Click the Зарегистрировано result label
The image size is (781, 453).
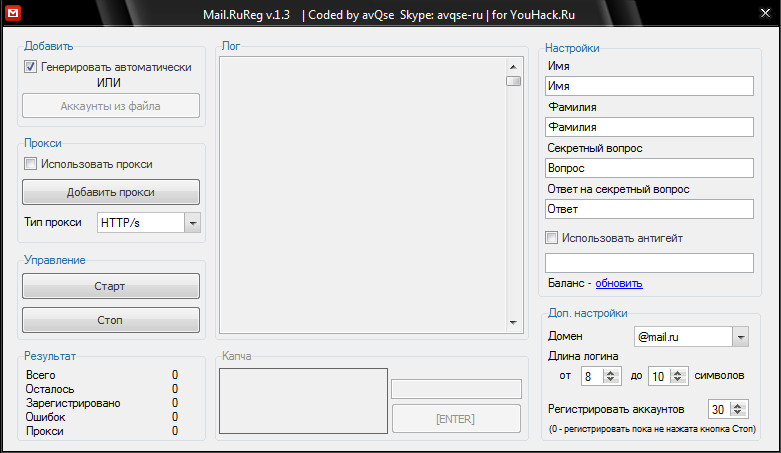[73, 403]
